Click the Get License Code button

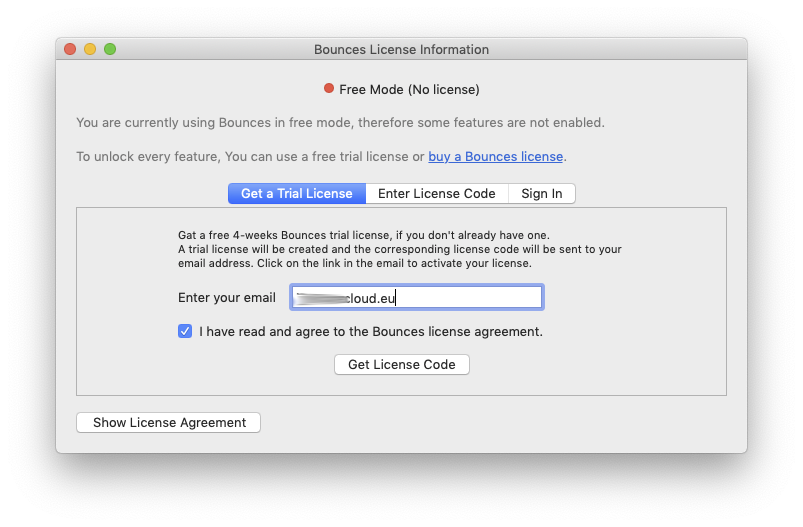tap(402, 365)
